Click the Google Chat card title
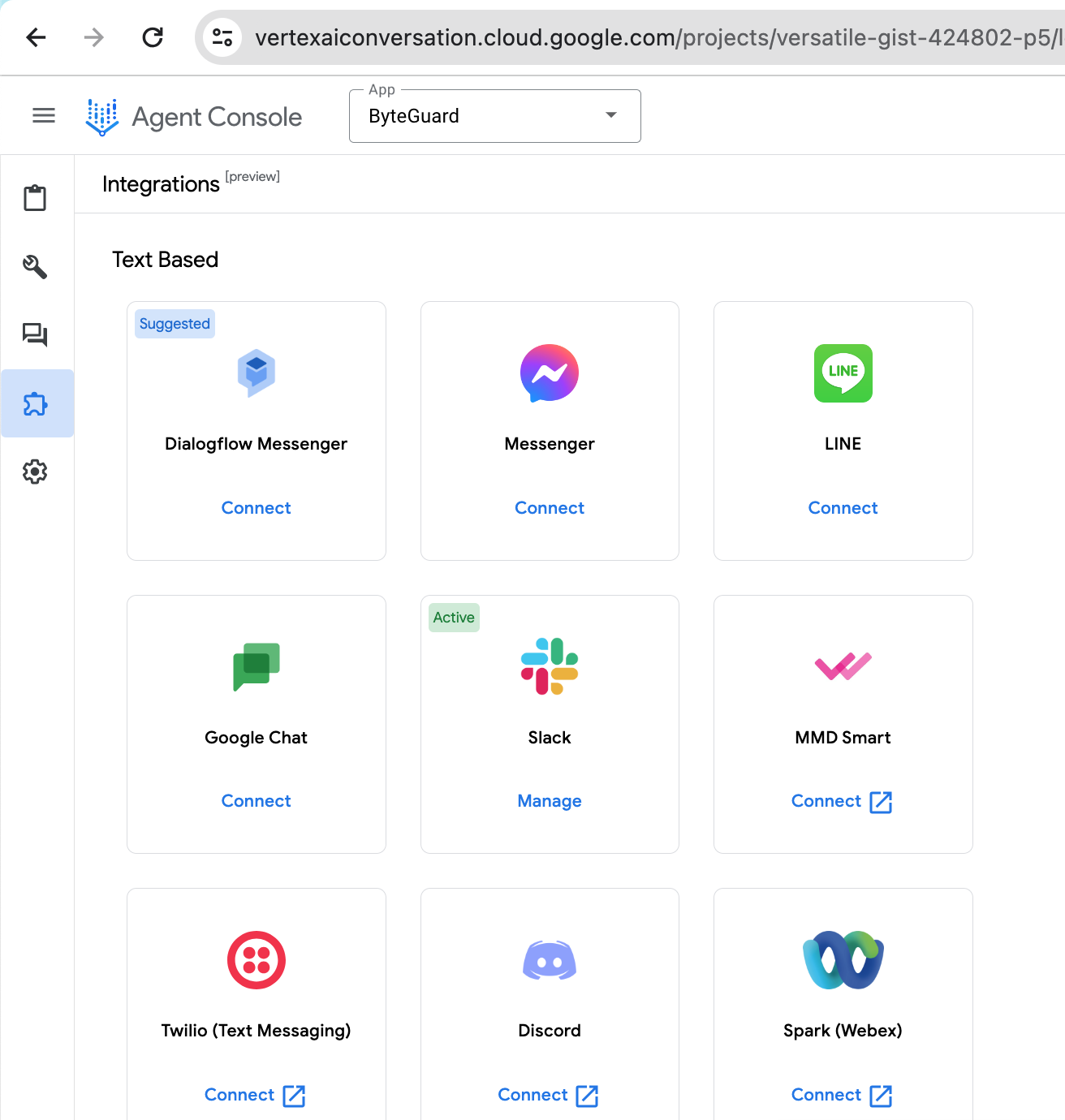Screen dimensions: 1065x1120 click(x=257, y=738)
